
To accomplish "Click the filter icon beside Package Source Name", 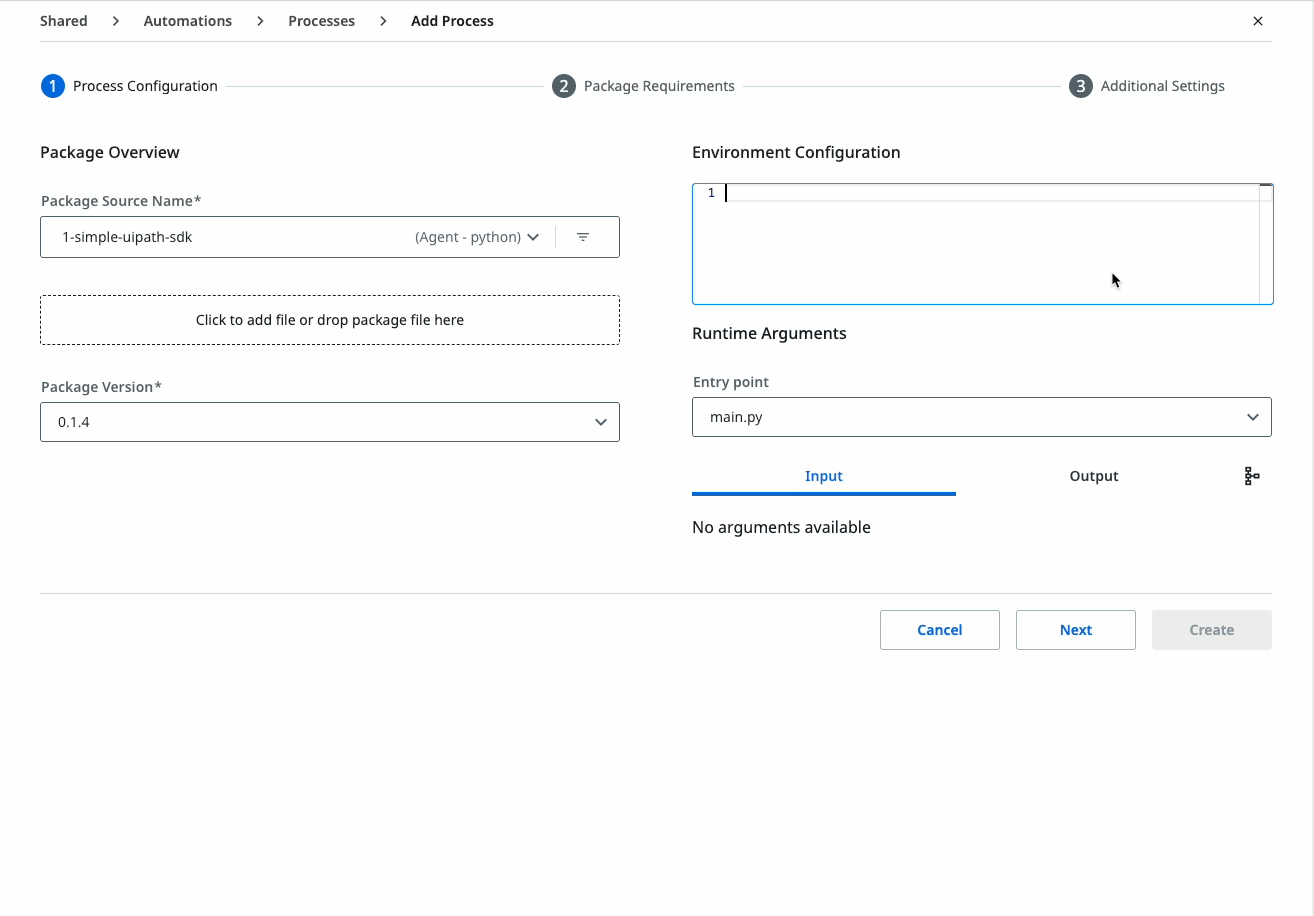I will 583,237.
